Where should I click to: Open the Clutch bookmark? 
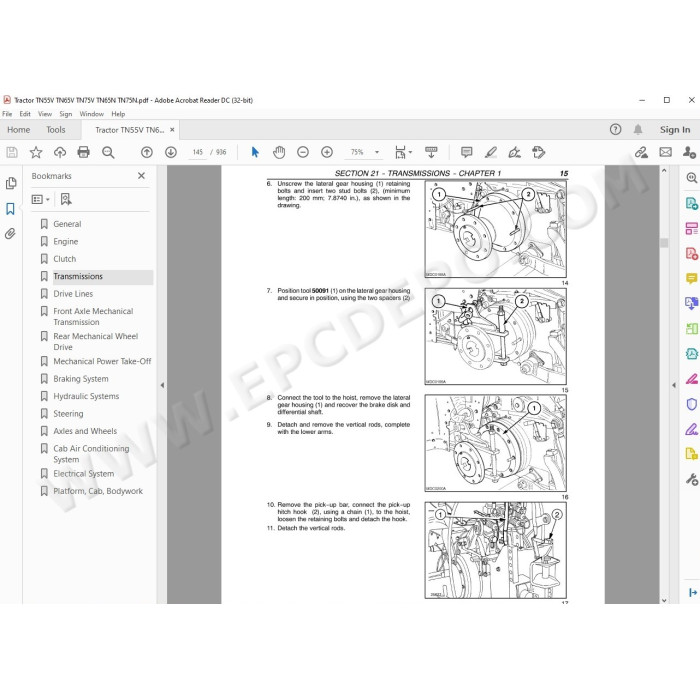(65, 259)
